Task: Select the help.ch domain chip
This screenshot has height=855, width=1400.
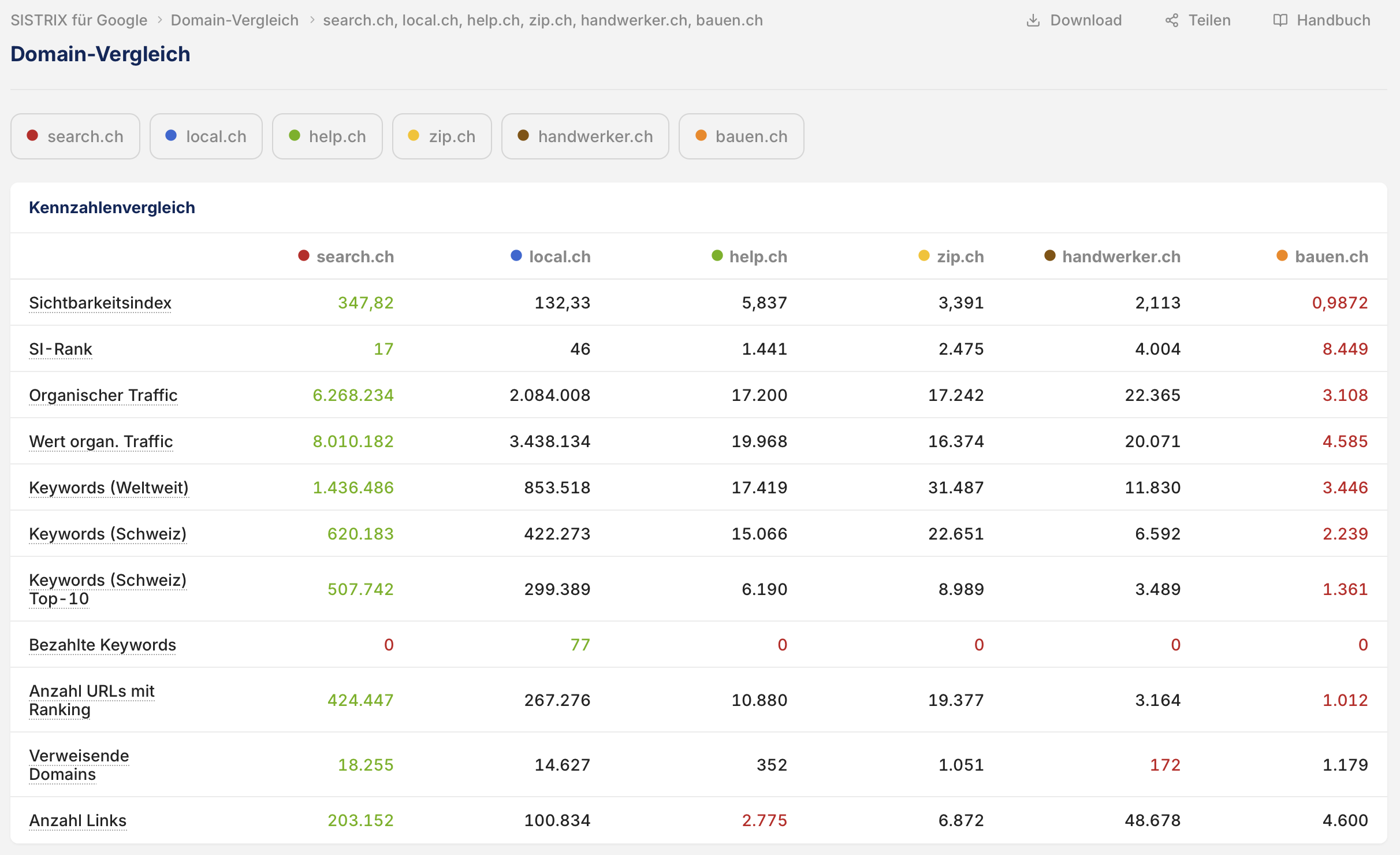Action: click(327, 136)
